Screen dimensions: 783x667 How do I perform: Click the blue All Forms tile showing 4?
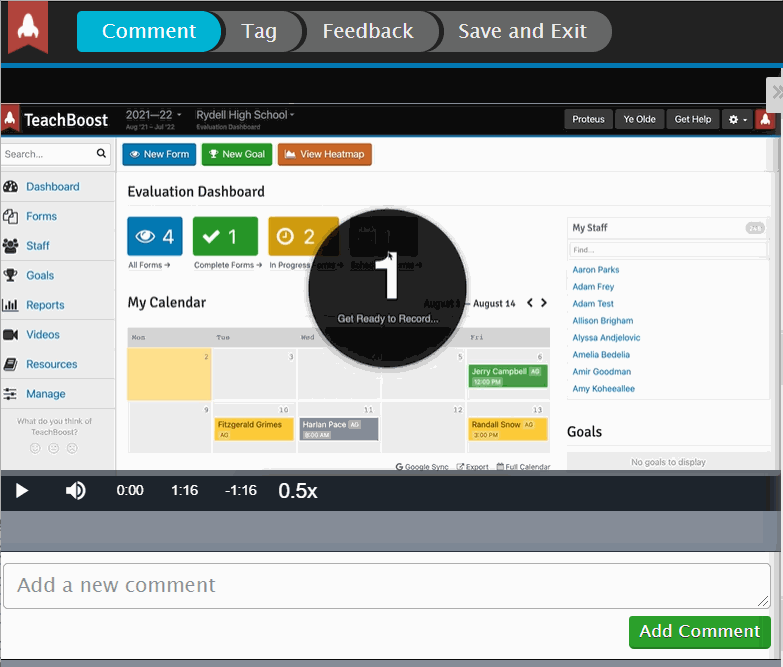155,236
